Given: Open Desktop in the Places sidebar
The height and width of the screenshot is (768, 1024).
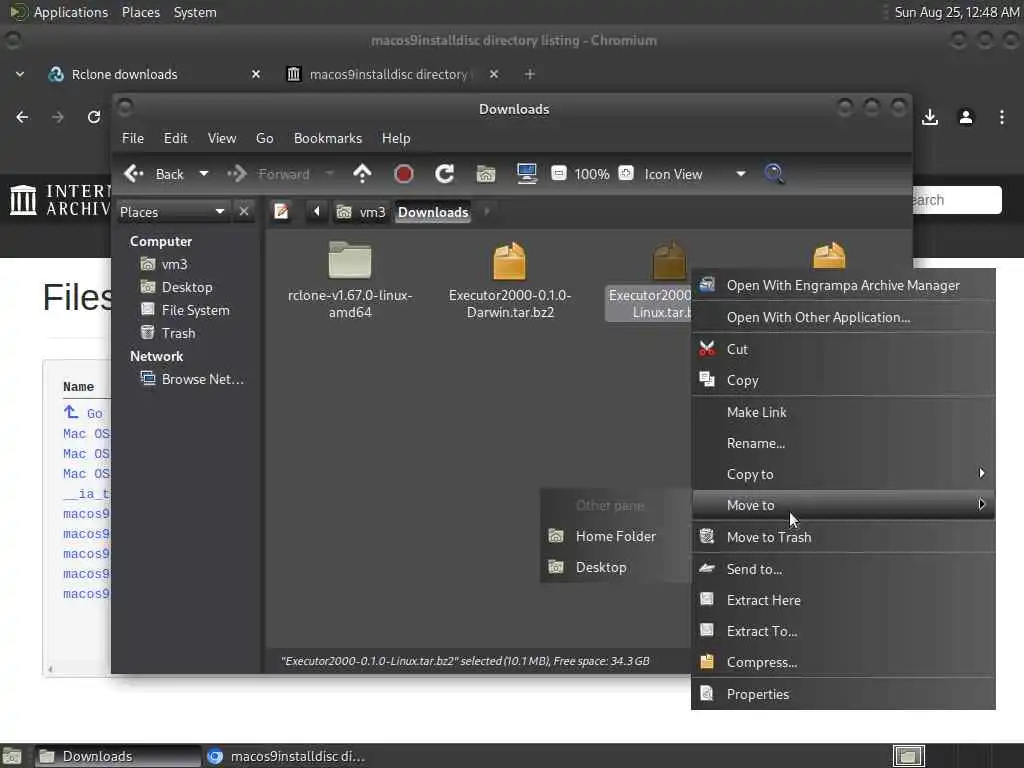Looking at the screenshot, I should pos(187,287).
